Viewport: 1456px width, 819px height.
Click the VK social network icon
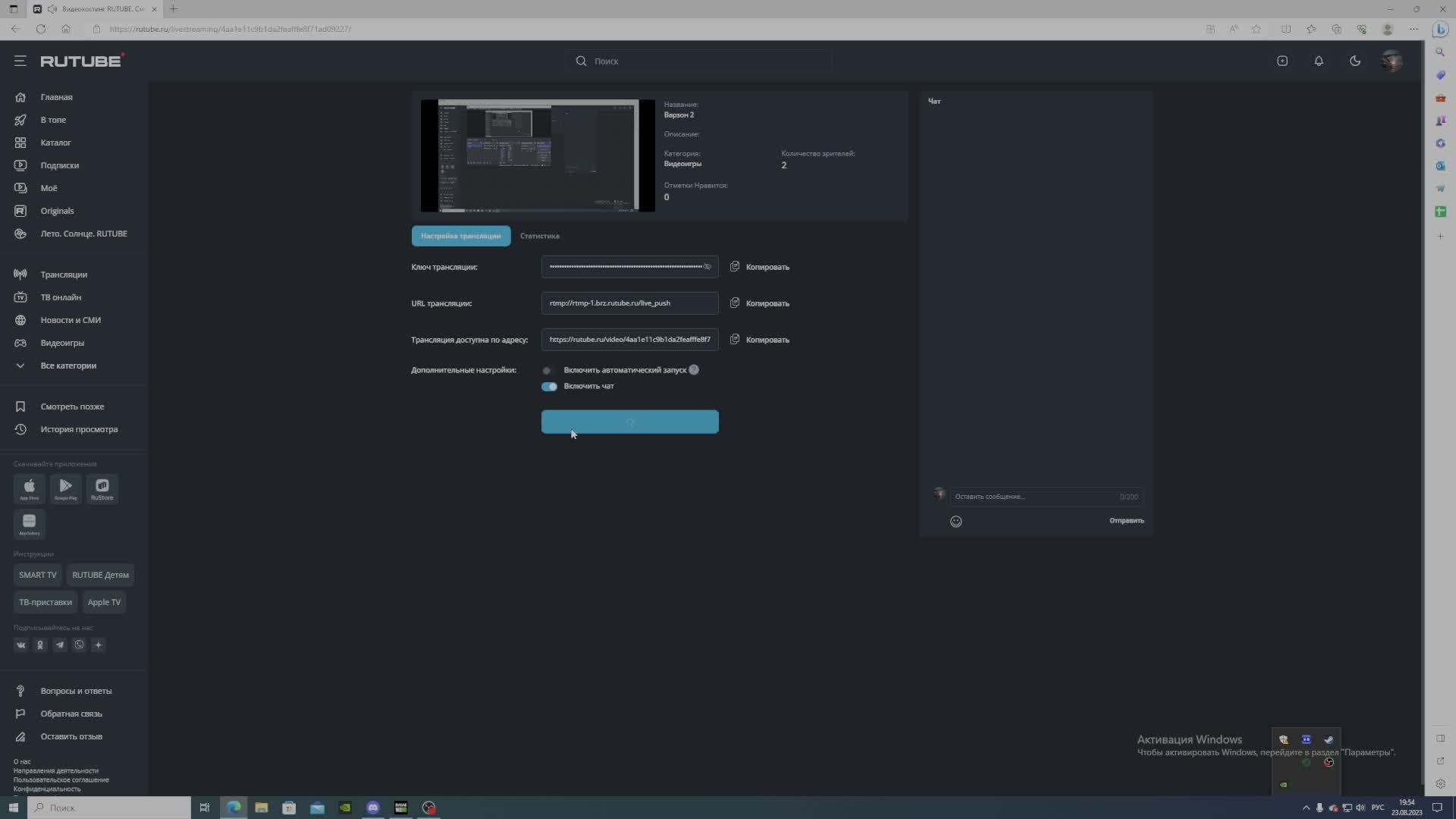click(20, 645)
